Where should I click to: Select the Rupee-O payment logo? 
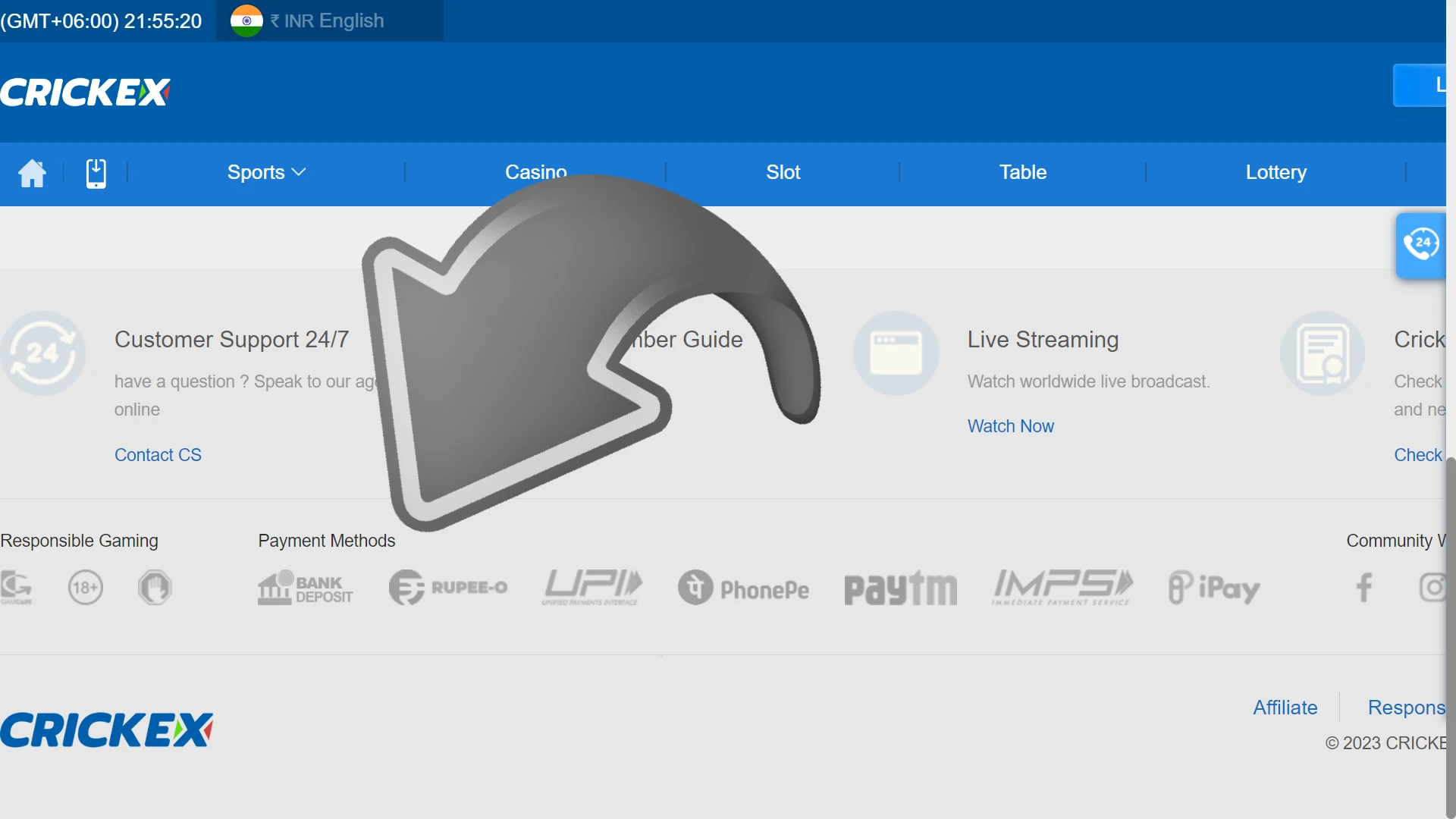pos(448,588)
